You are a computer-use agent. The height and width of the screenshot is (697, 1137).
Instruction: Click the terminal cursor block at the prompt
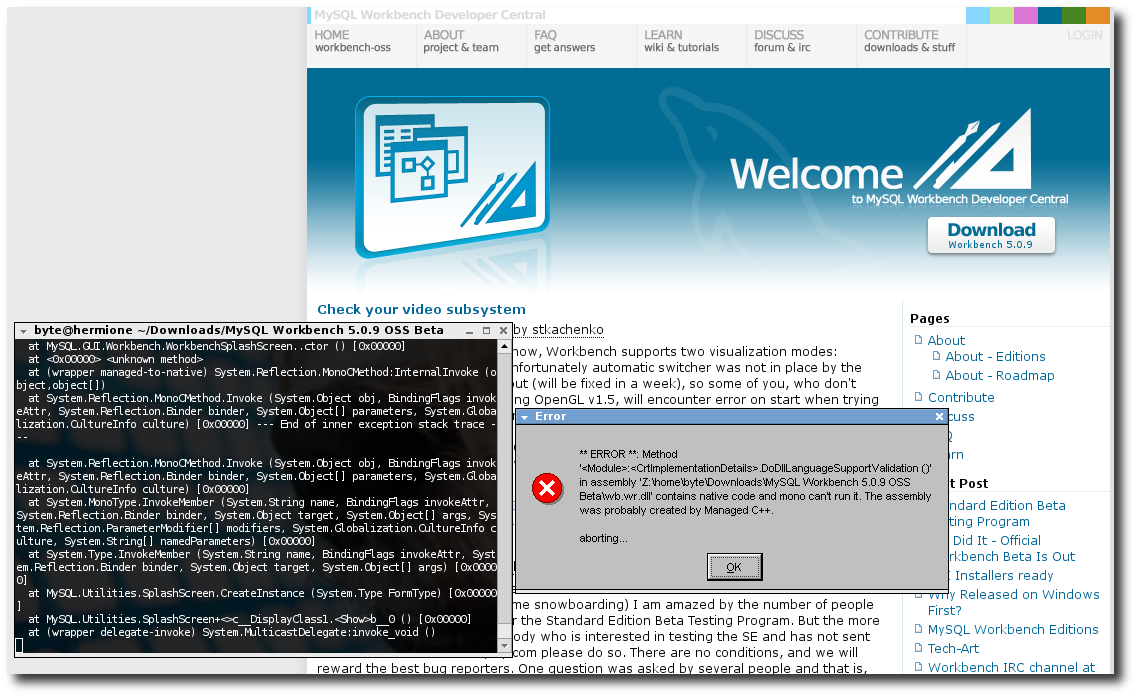pos(20,646)
